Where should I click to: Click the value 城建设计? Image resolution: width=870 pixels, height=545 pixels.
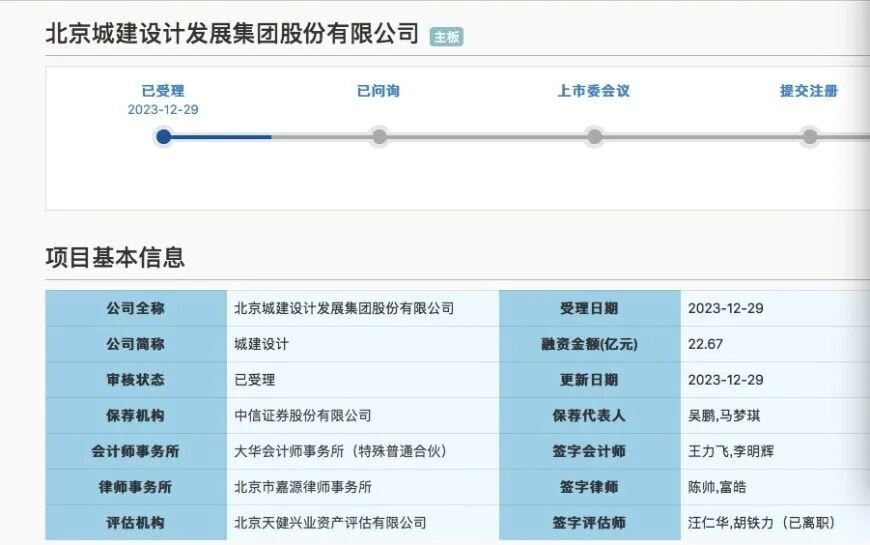point(261,344)
